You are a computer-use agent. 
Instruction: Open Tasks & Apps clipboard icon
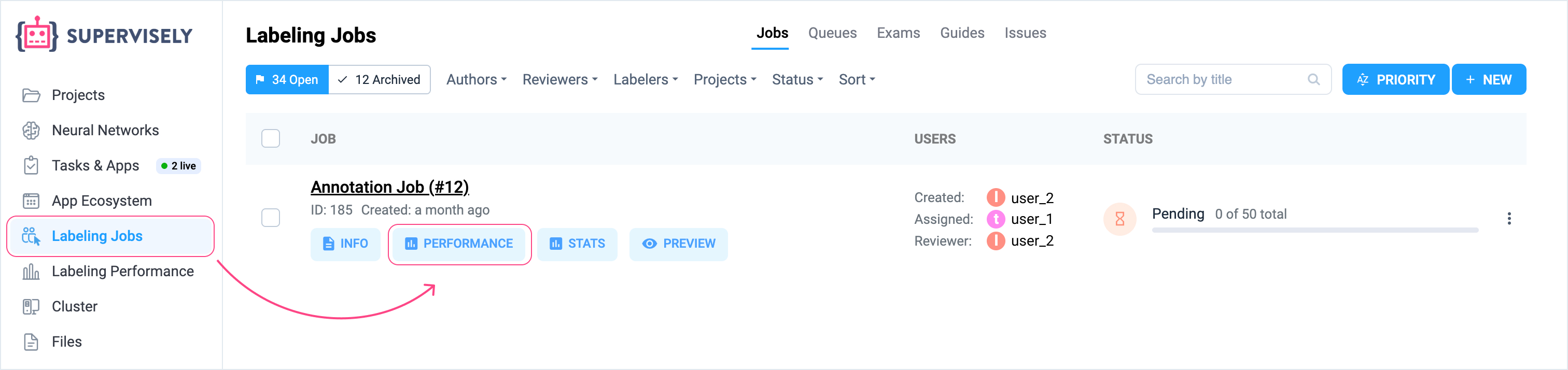pyautogui.click(x=31, y=165)
